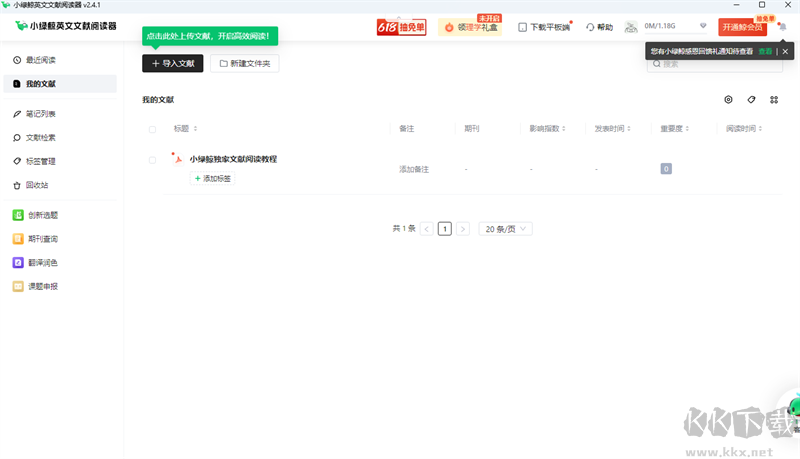Open the 618 抽免单 promotion banner
This screenshot has width=800, height=459.
(x=402, y=27)
